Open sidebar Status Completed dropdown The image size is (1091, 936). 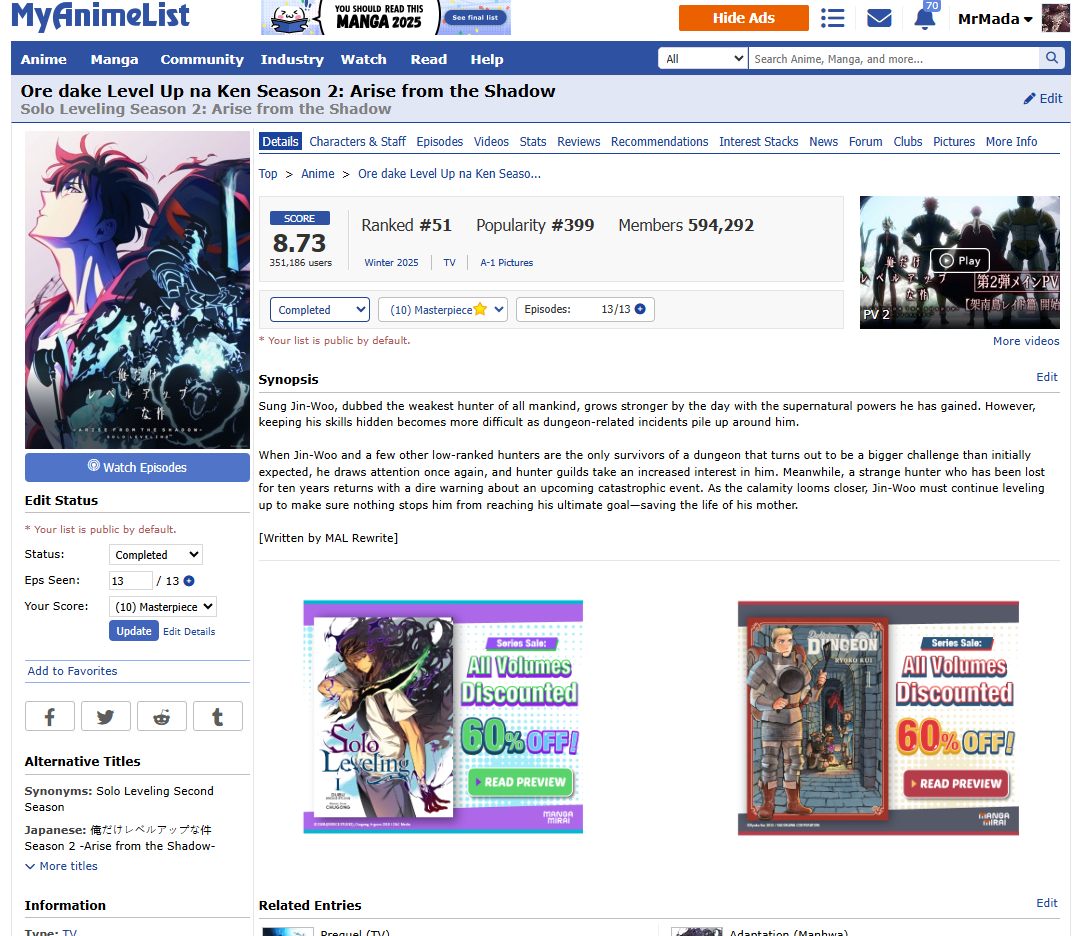coord(156,555)
